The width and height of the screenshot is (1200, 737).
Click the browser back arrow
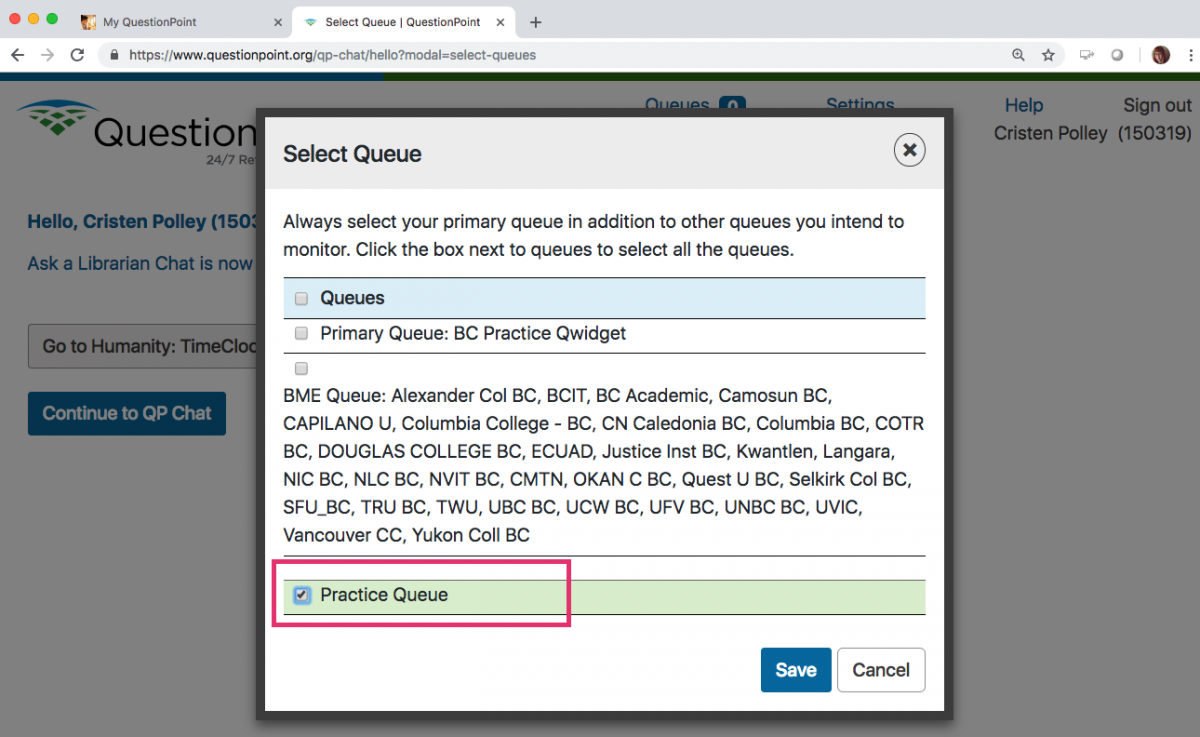coord(17,55)
